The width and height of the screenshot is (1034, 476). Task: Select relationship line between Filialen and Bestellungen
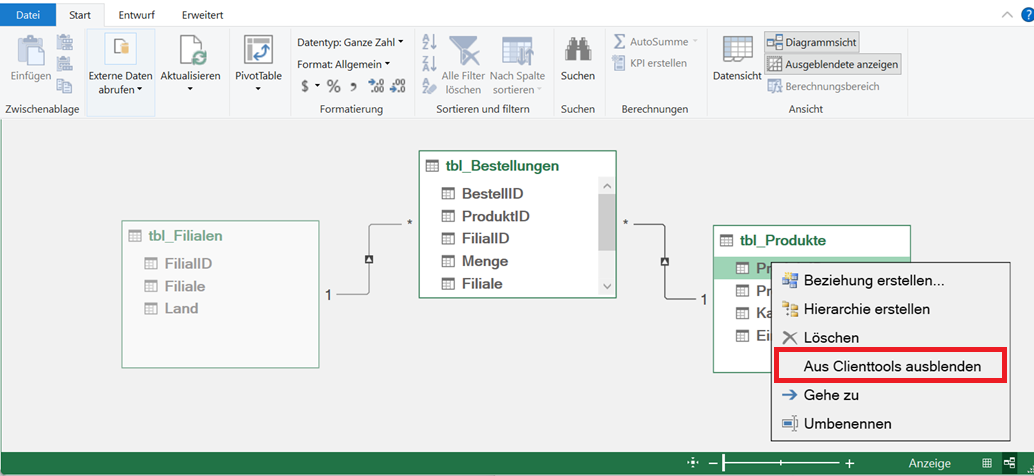[369, 259]
